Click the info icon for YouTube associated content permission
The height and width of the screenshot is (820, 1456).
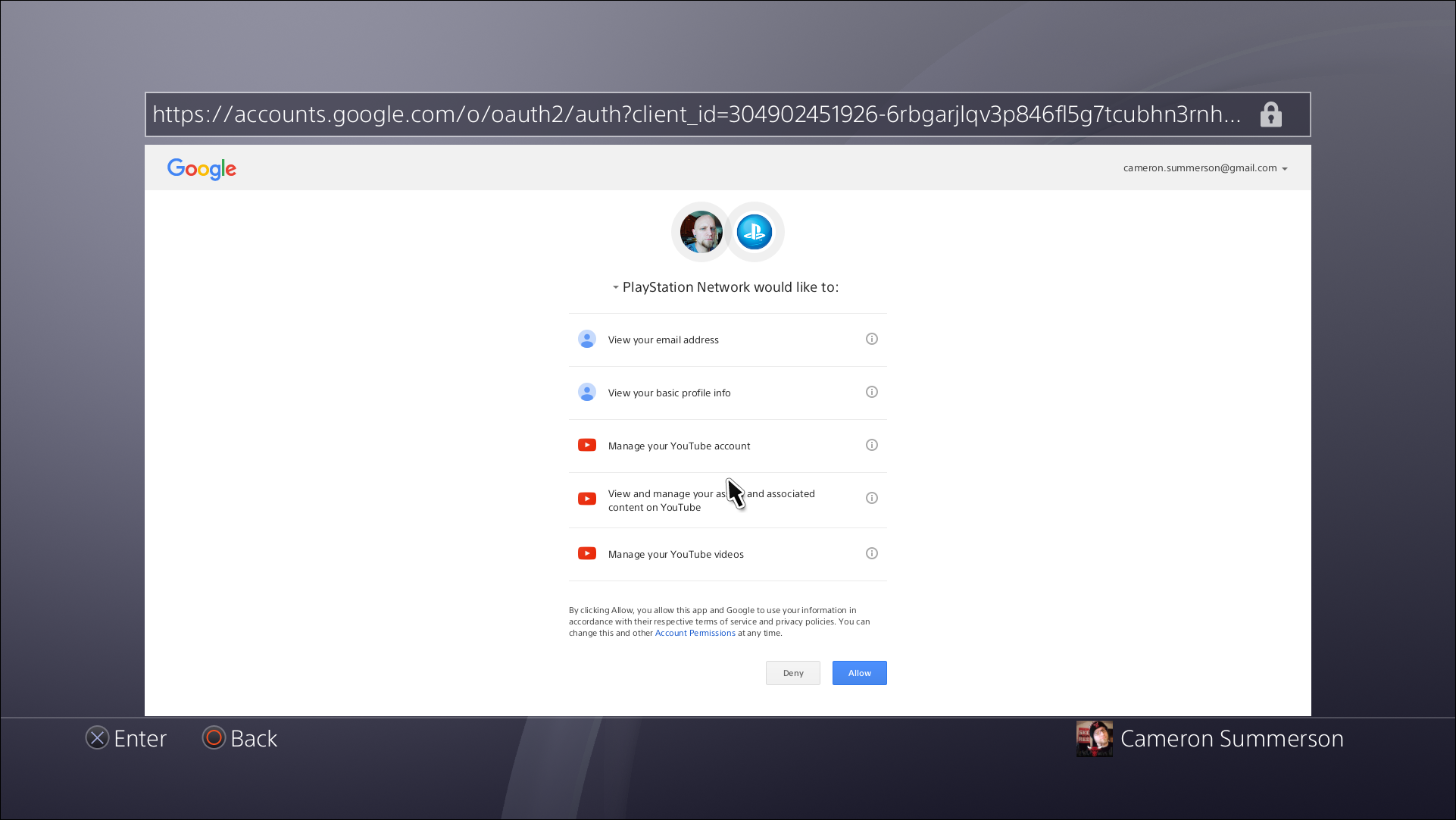[871, 498]
